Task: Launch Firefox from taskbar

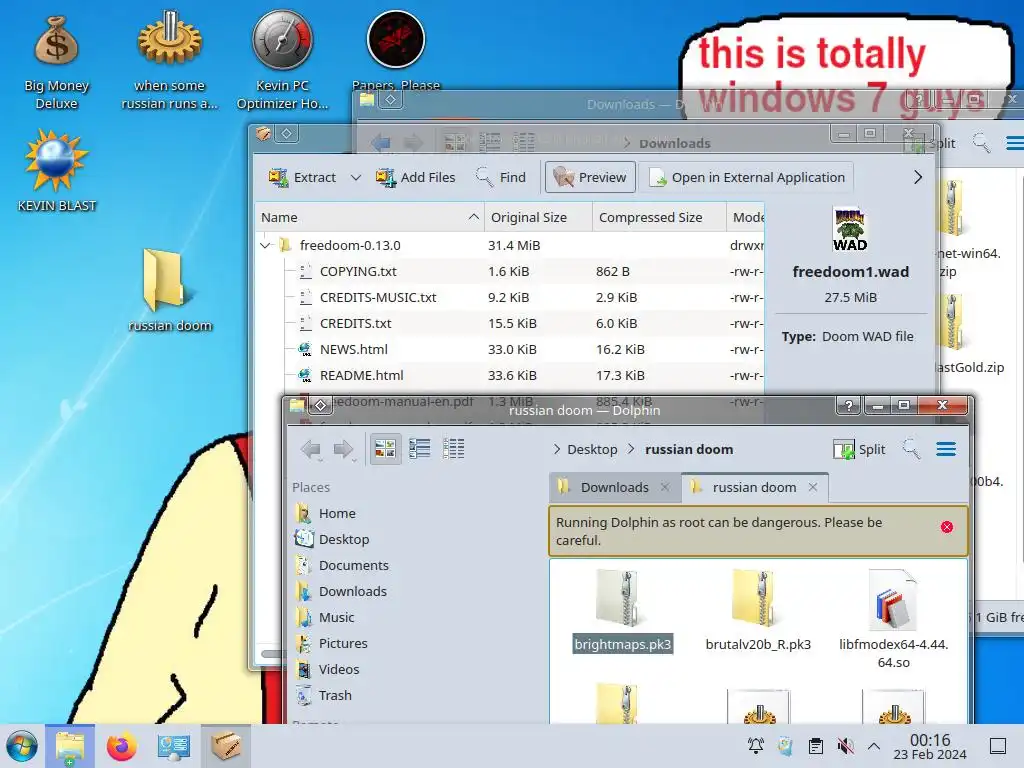Action: pyautogui.click(x=121, y=746)
